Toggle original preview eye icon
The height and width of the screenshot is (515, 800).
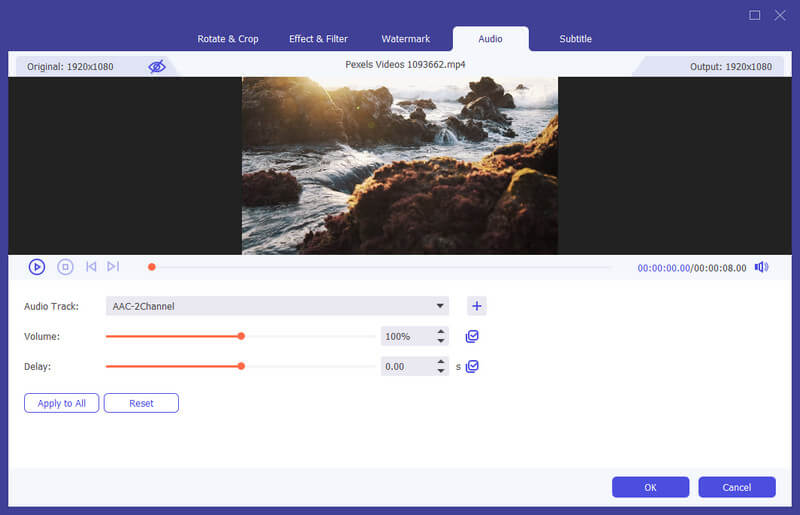pyautogui.click(x=157, y=66)
